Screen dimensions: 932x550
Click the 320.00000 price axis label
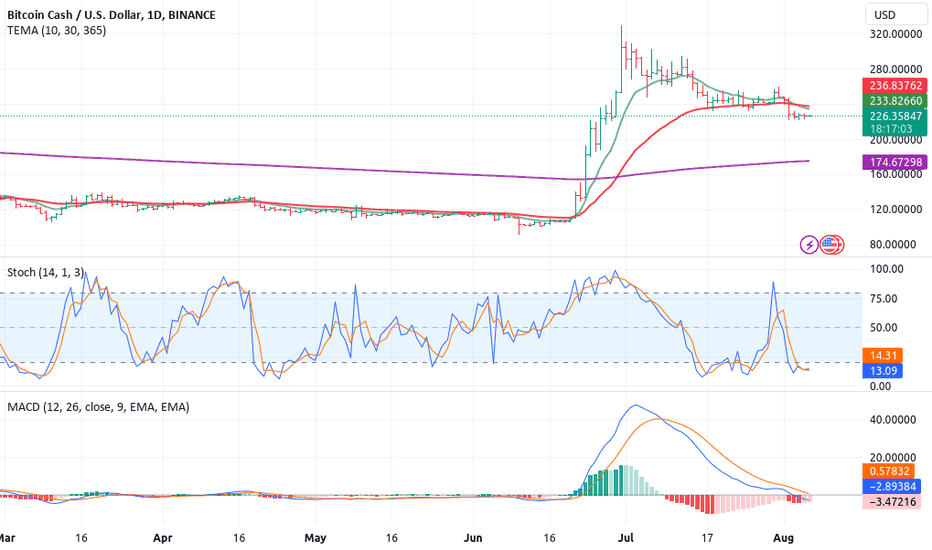point(896,34)
